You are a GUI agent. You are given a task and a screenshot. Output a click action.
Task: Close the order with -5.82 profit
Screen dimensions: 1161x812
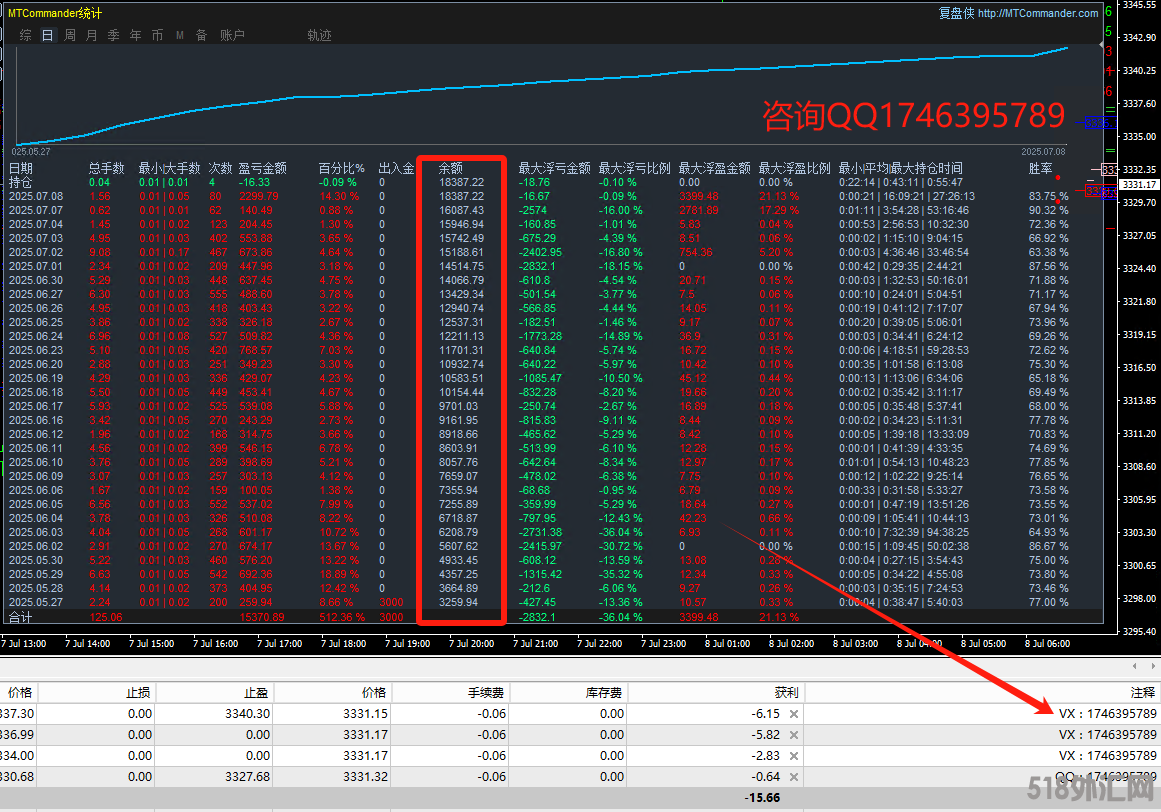(793, 735)
